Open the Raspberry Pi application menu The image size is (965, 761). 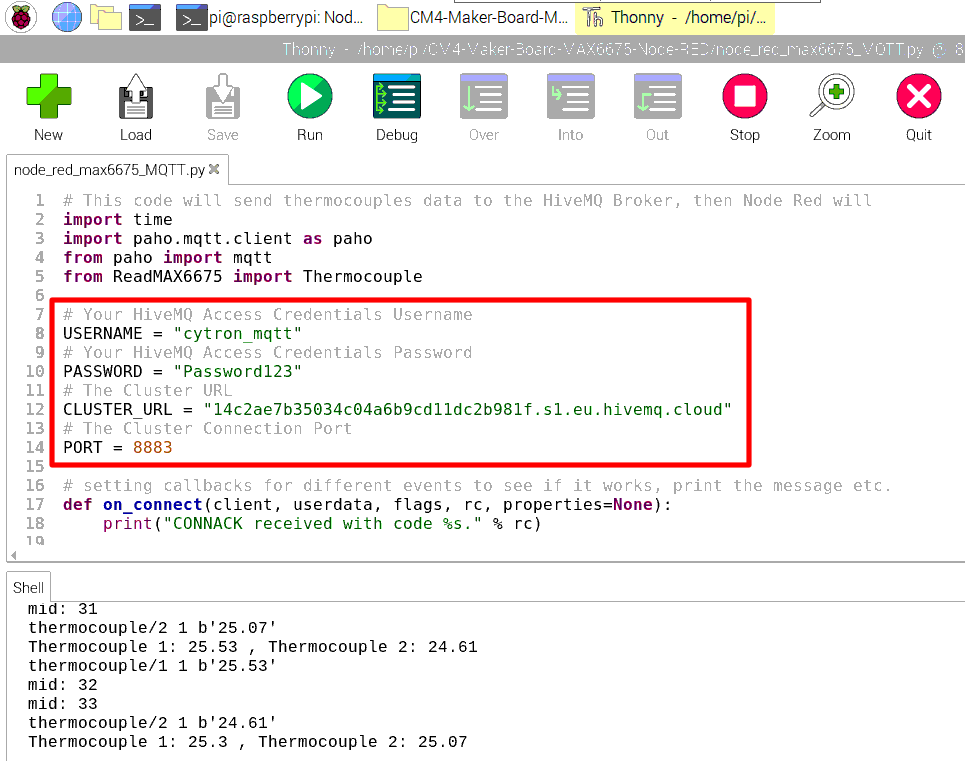coord(22,16)
